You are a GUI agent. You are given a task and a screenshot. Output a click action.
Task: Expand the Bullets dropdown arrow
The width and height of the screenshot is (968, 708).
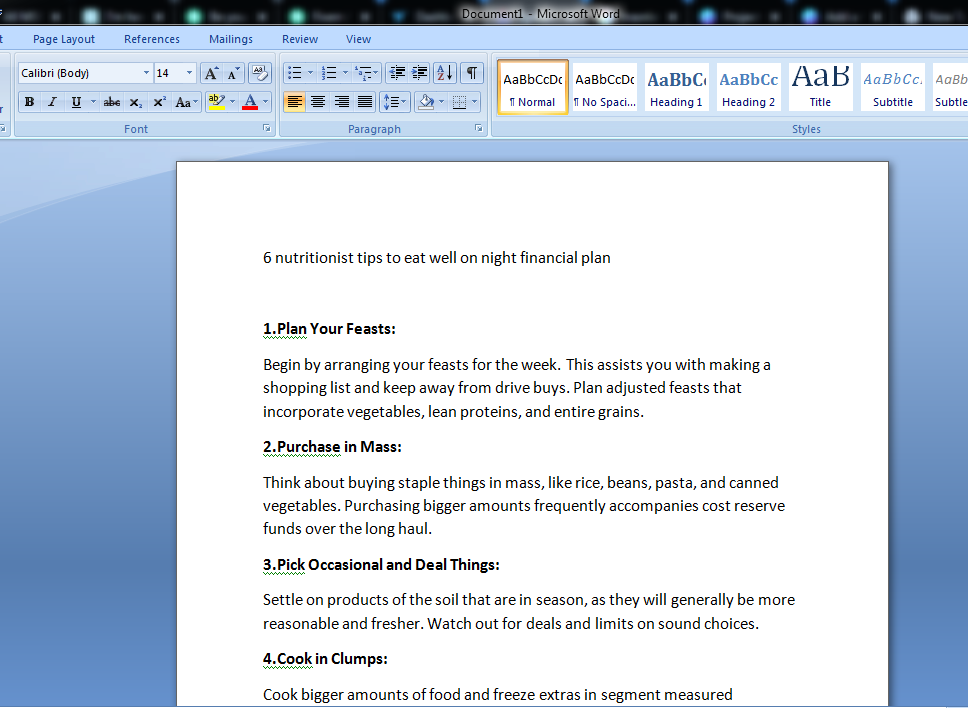[310, 72]
